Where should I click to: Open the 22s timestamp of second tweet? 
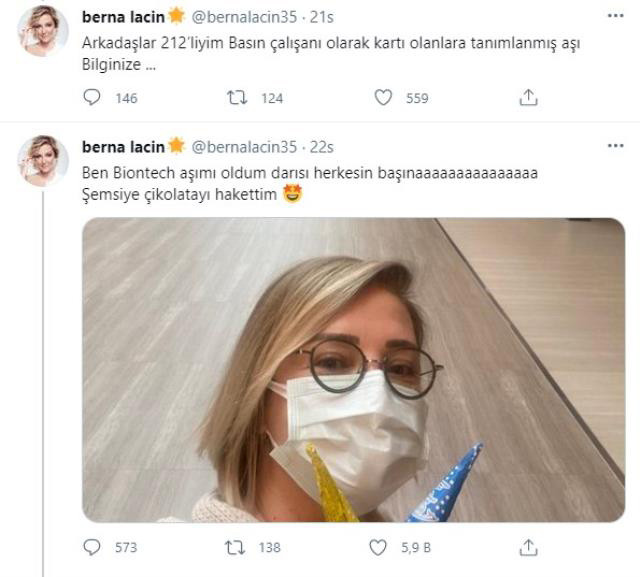click(322, 147)
